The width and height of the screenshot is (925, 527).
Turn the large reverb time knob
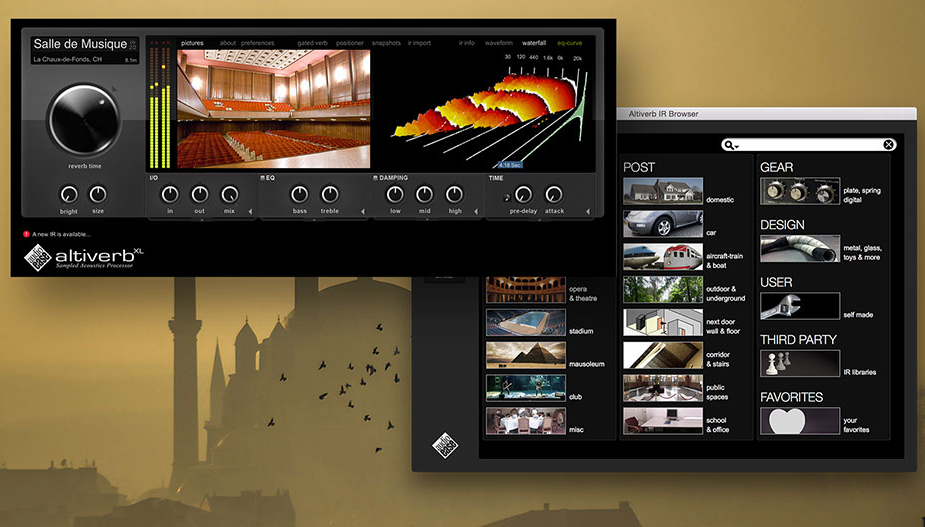pyautogui.click(x=84, y=120)
